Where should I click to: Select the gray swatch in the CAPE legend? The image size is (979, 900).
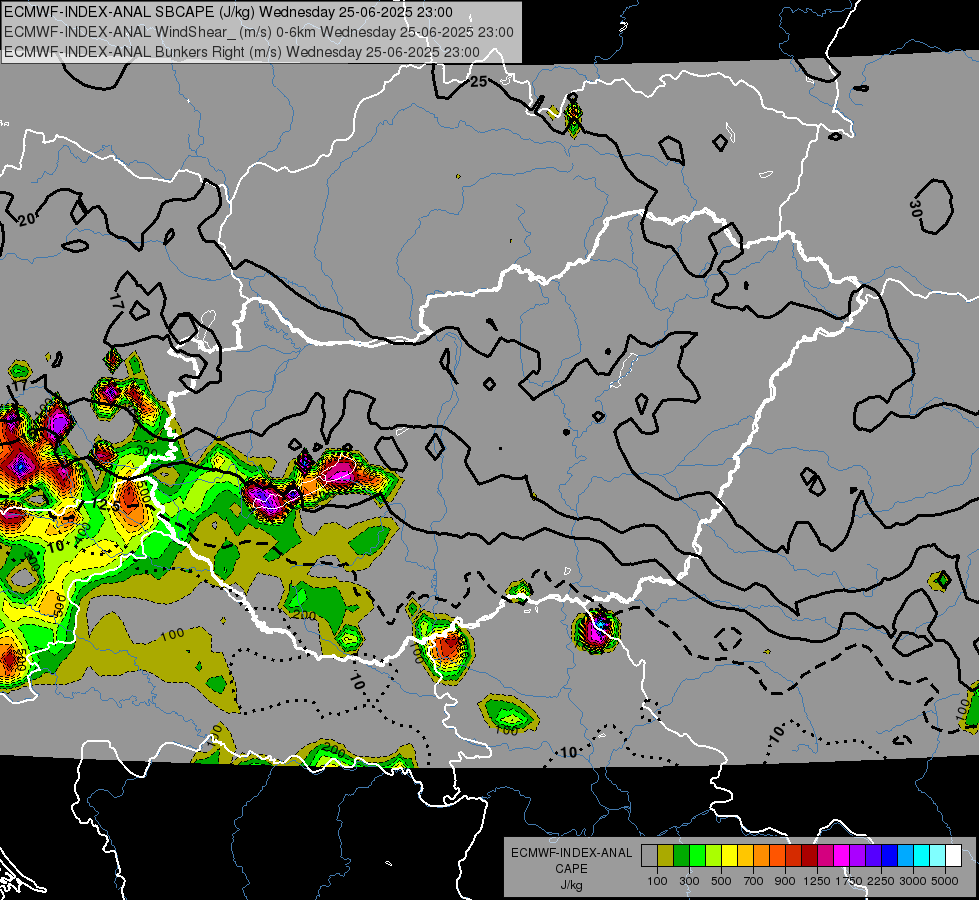tap(649, 855)
